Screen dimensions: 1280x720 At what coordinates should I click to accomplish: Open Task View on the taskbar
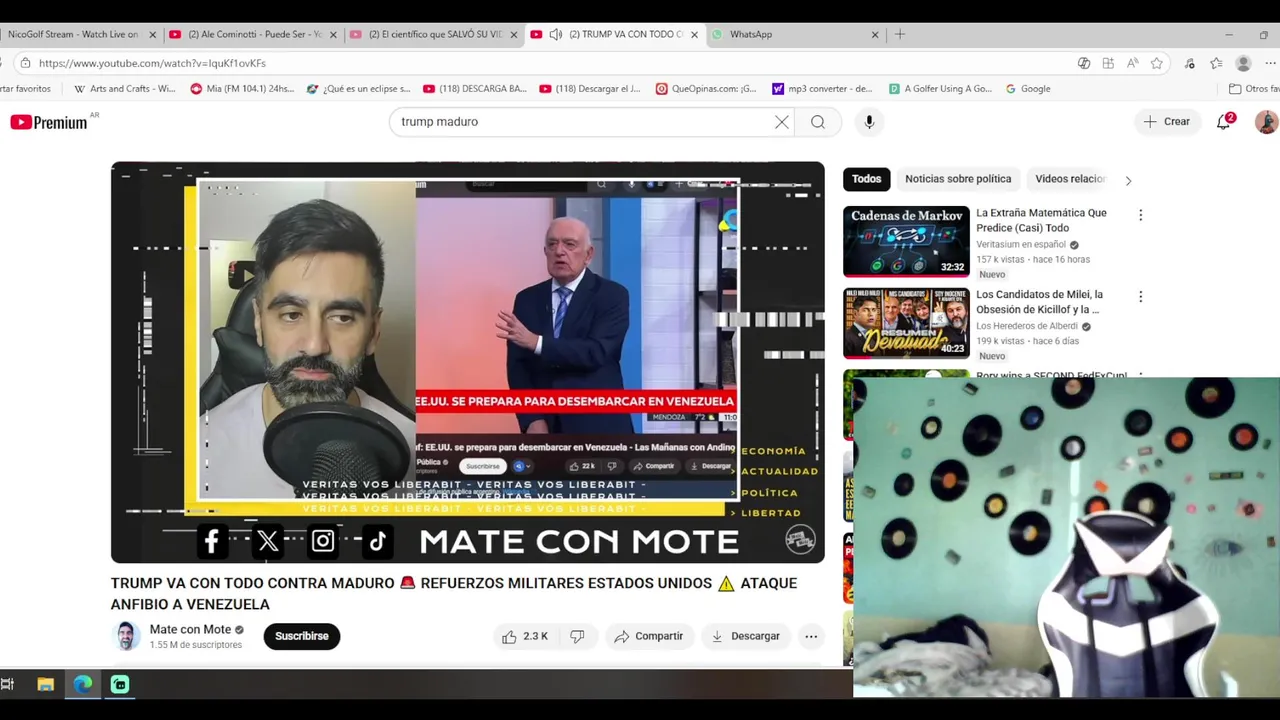click(7, 684)
